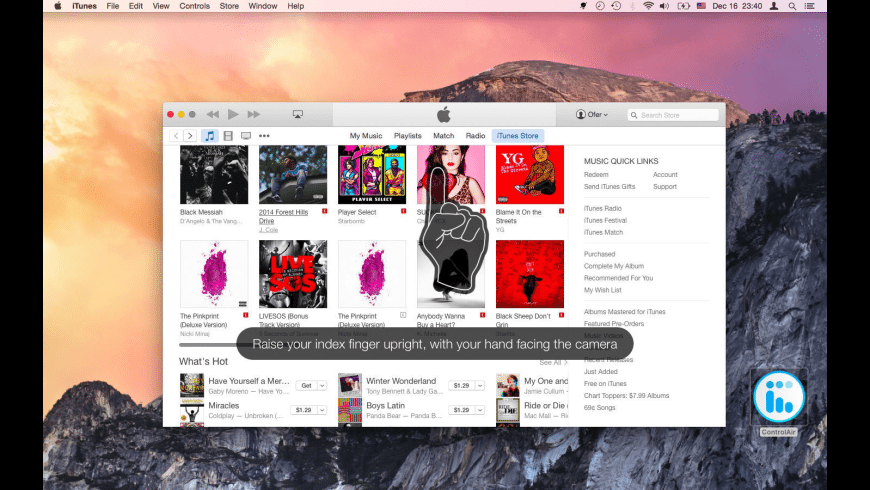Go back with the left chevron button

176,135
